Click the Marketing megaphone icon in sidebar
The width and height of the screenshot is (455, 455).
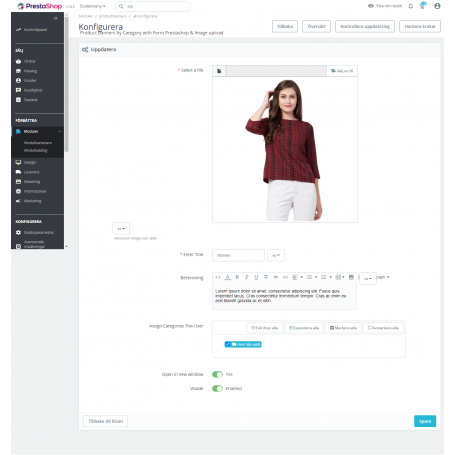[x=18, y=201]
